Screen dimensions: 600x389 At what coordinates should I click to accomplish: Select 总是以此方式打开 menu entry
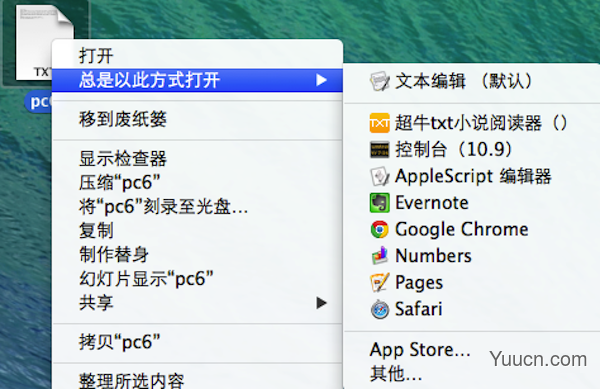(x=197, y=80)
